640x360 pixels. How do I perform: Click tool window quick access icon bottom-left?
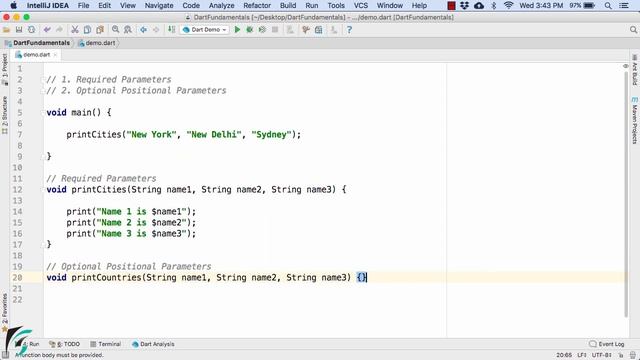point(5,355)
